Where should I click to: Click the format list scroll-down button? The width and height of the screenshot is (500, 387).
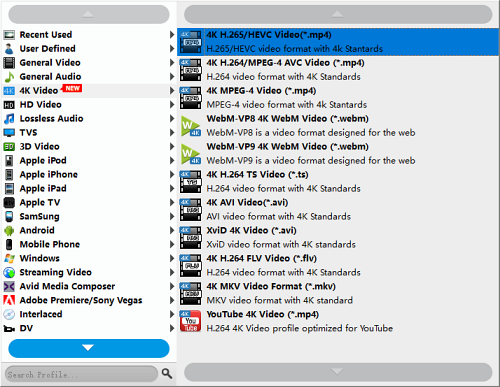[x=338, y=372]
